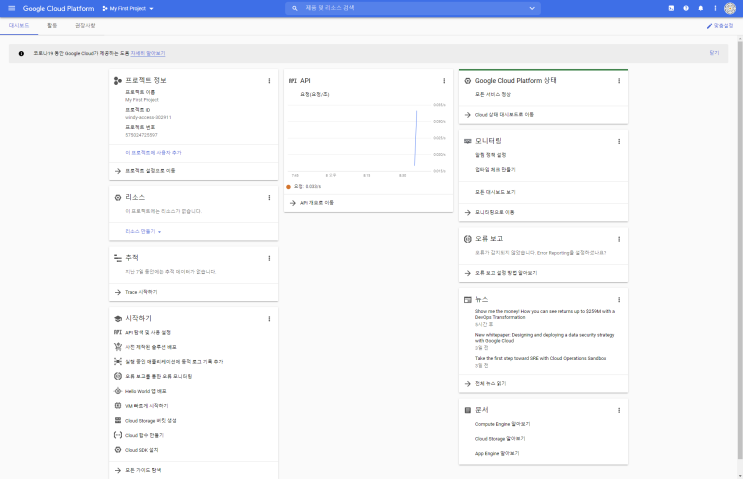Open Cloud Shell from top bar
This screenshot has width=743, height=479.
[x=671, y=8]
